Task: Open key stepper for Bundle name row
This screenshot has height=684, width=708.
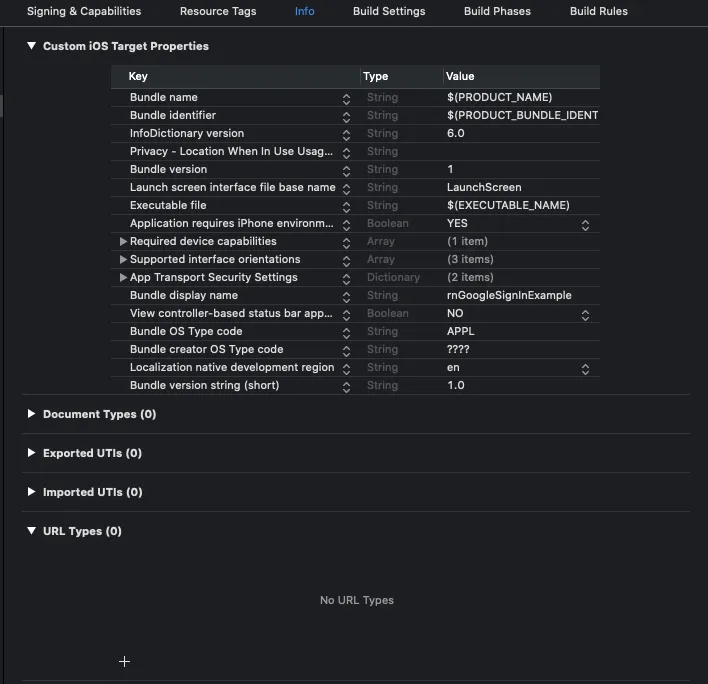Action: (x=346, y=99)
